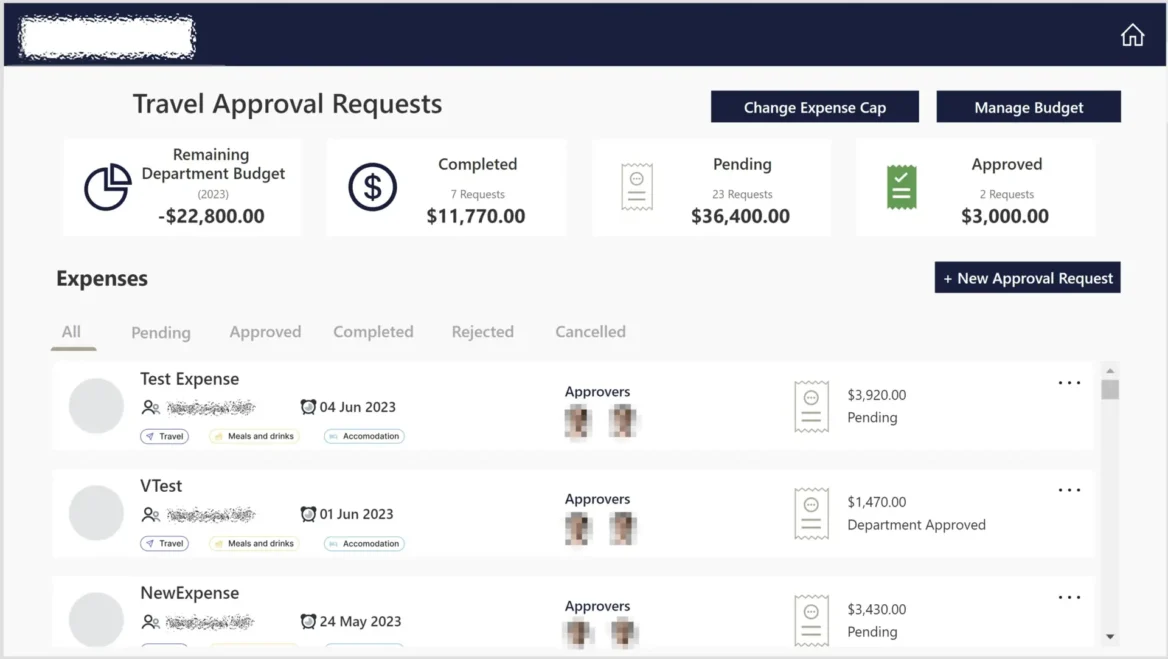Click the Home icon in the navigation bar
The height and width of the screenshot is (659, 1168).
click(x=1132, y=34)
